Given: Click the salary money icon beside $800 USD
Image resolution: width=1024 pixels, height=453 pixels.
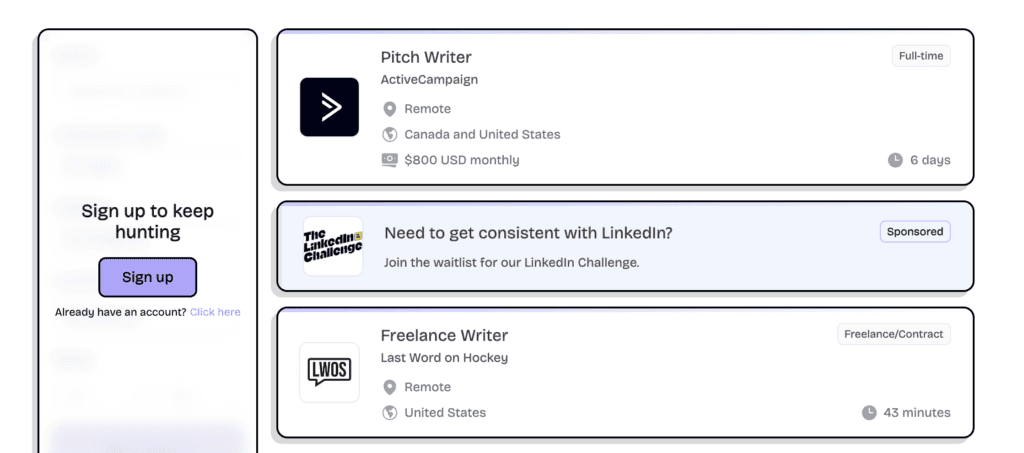Looking at the screenshot, I should pos(390,160).
